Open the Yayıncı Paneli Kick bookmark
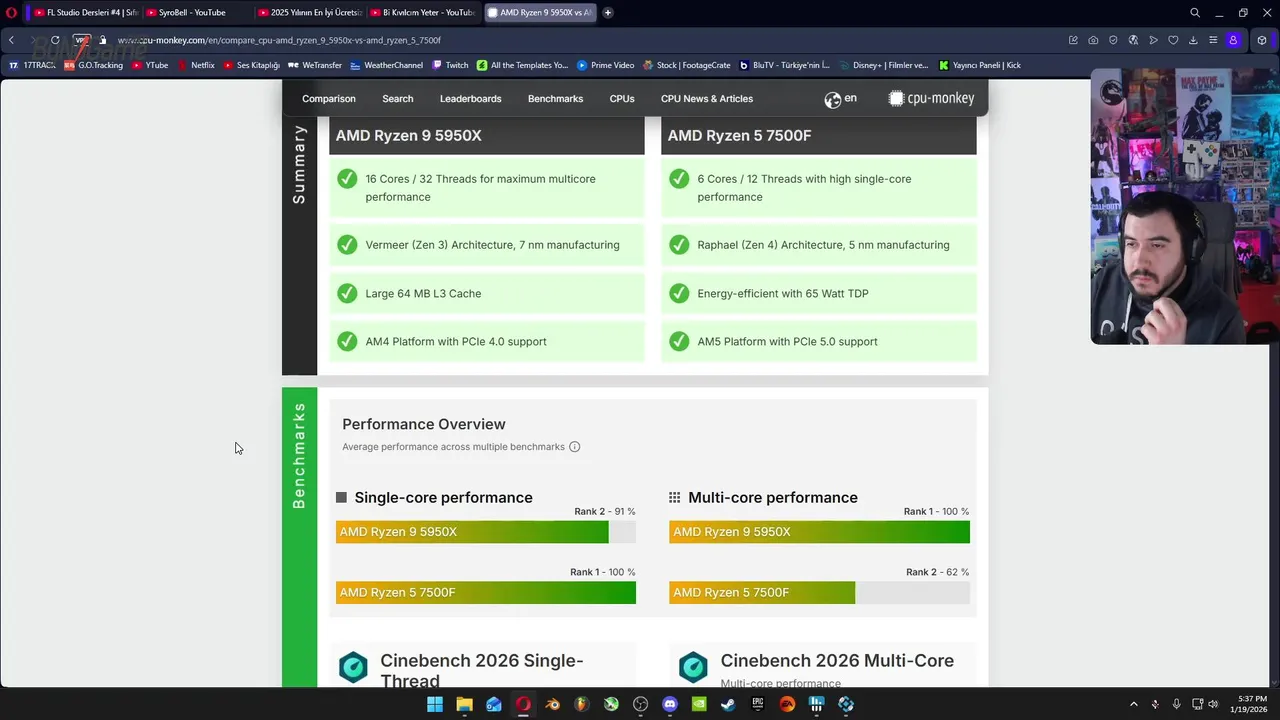 click(980, 65)
